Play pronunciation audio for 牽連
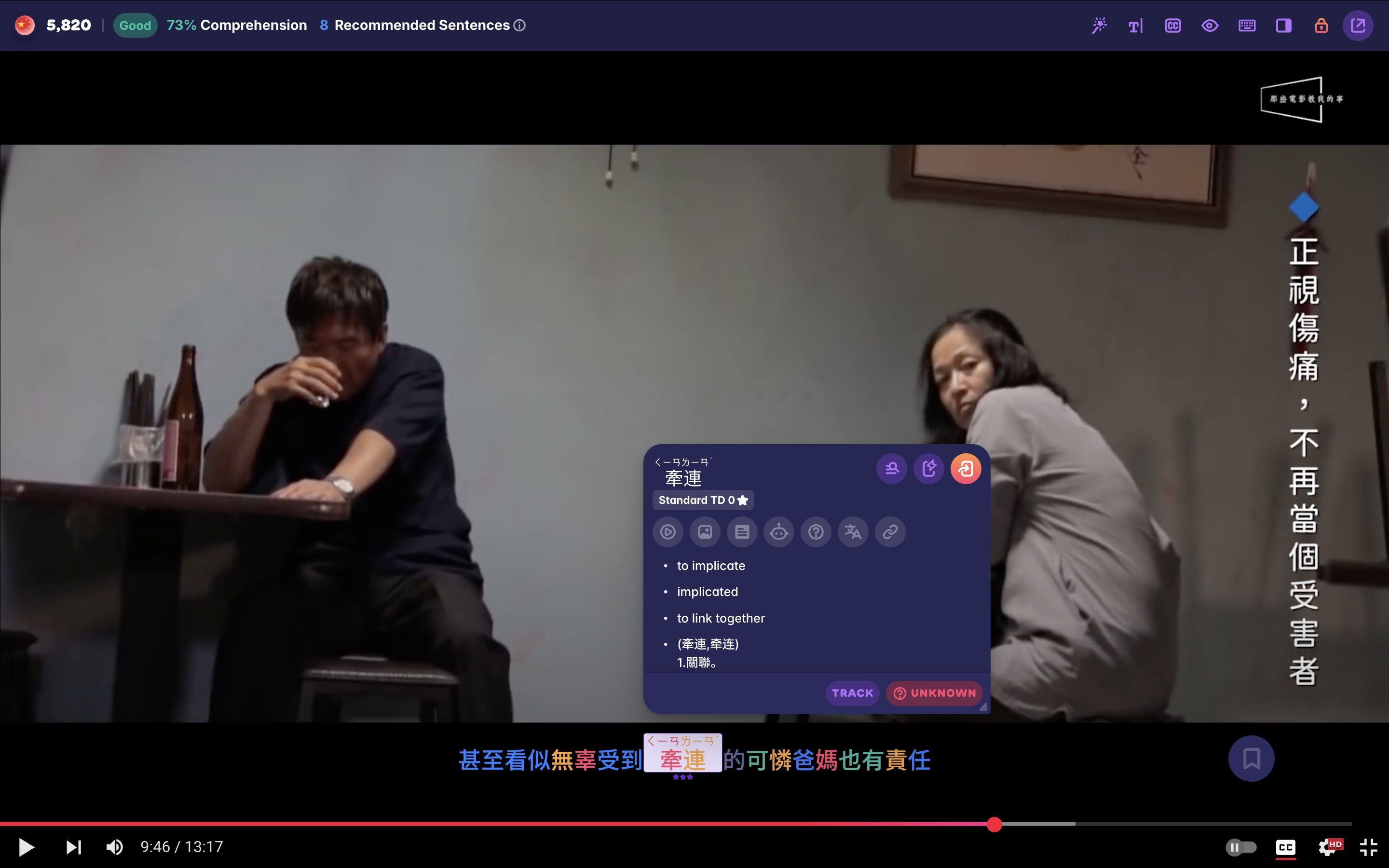Screen dimensions: 1389x868 coord(667,531)
